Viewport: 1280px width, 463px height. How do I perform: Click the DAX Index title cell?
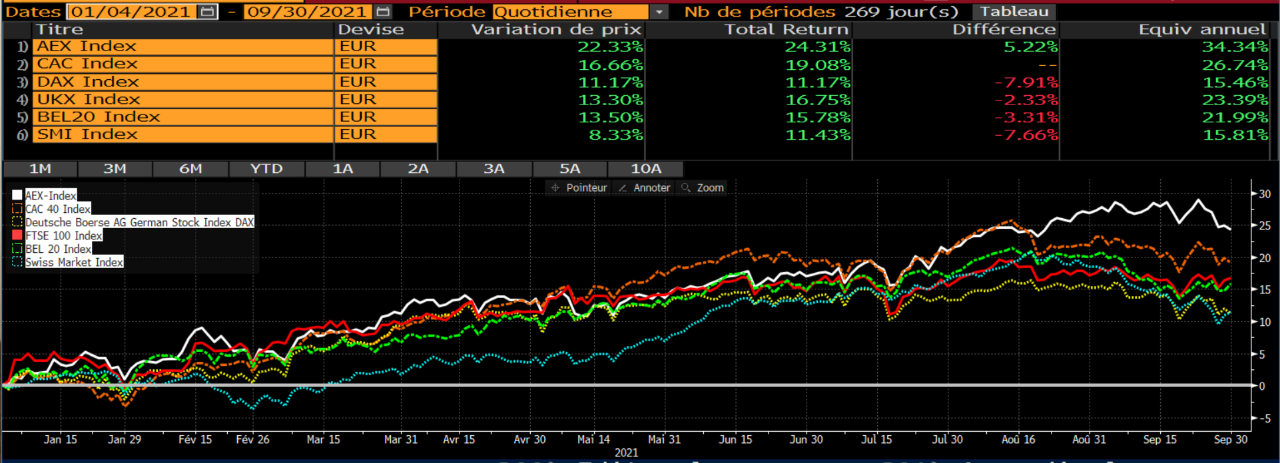[184, 82]
